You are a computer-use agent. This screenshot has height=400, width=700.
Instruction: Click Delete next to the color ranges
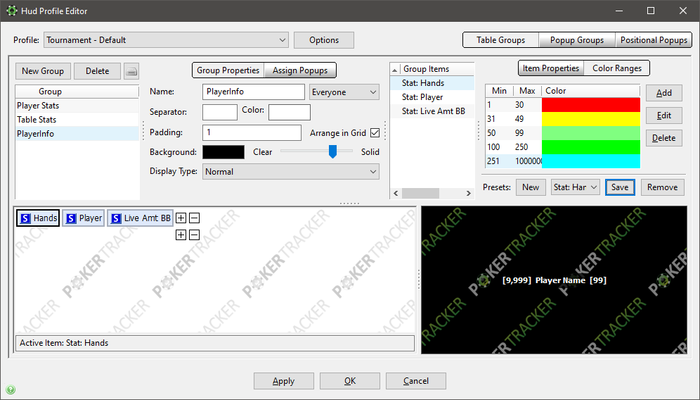pos(664,138)
